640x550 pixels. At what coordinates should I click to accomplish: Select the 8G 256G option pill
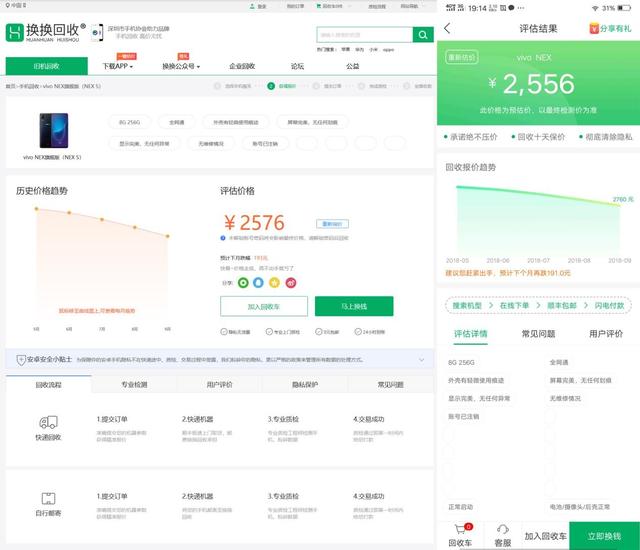point(129,122)
